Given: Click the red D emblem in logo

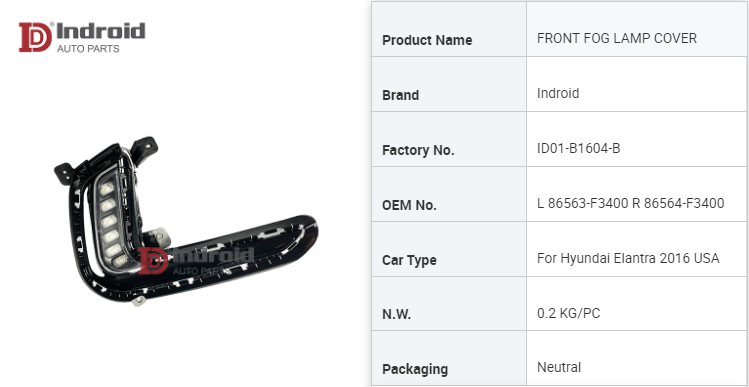Looking at the screenshot, I should (35, 37).
